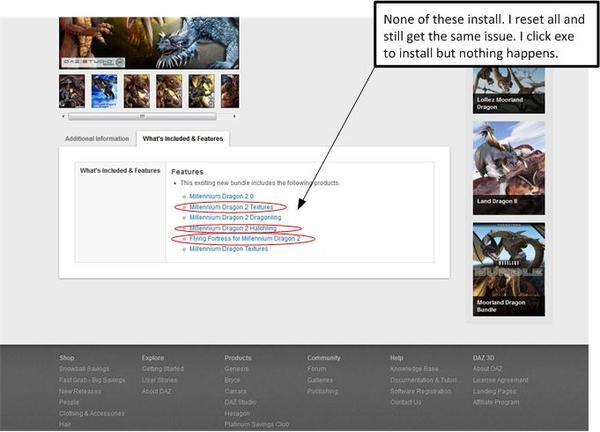The height and width of the screenshot is (432, 600).
Task: Open the Contact Us link
Action: click(x=406, y=402)
